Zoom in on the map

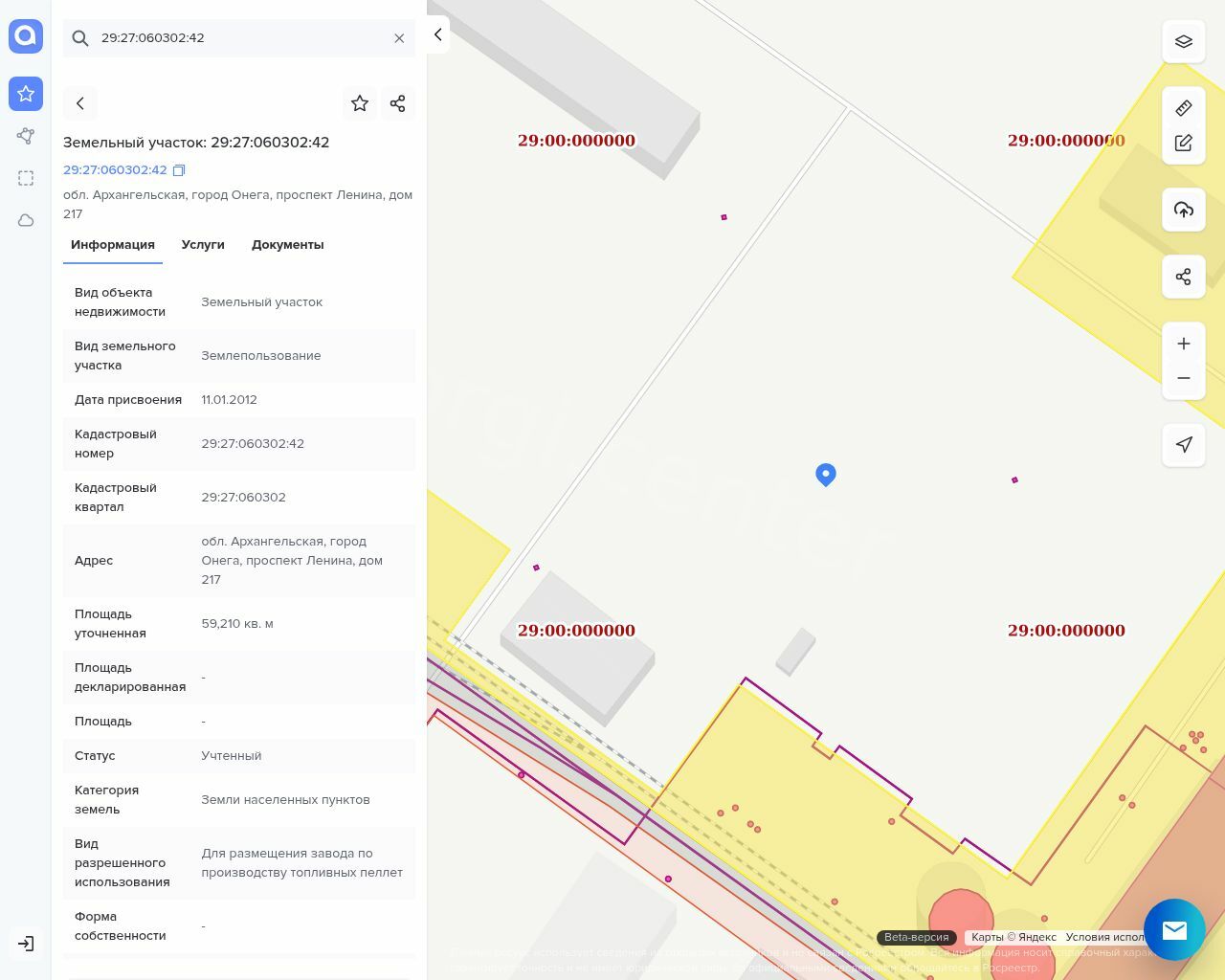click(1184, 344)
